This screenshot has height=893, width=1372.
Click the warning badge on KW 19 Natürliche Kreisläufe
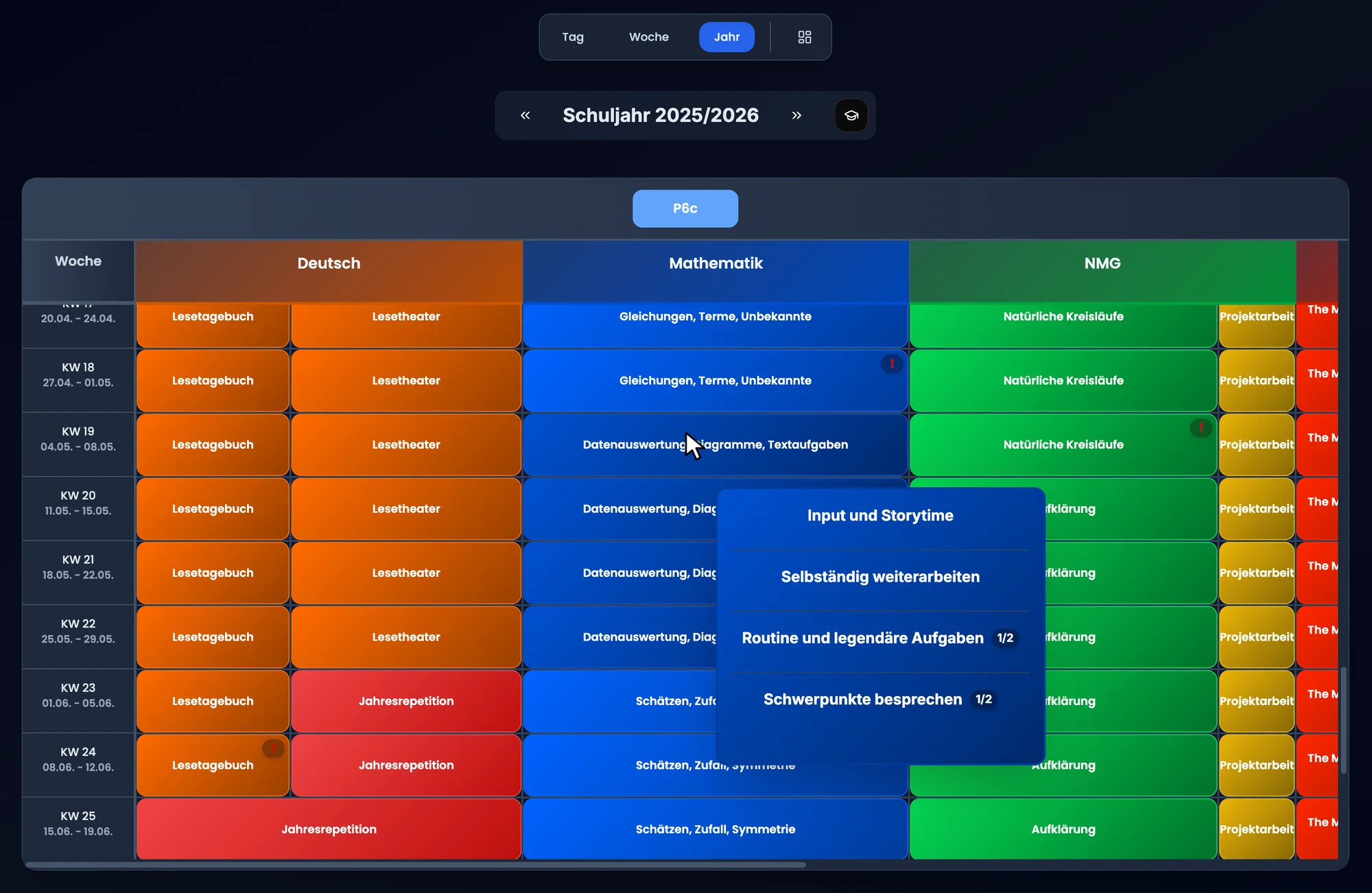pyautogui.click(x=1201, y=428)
